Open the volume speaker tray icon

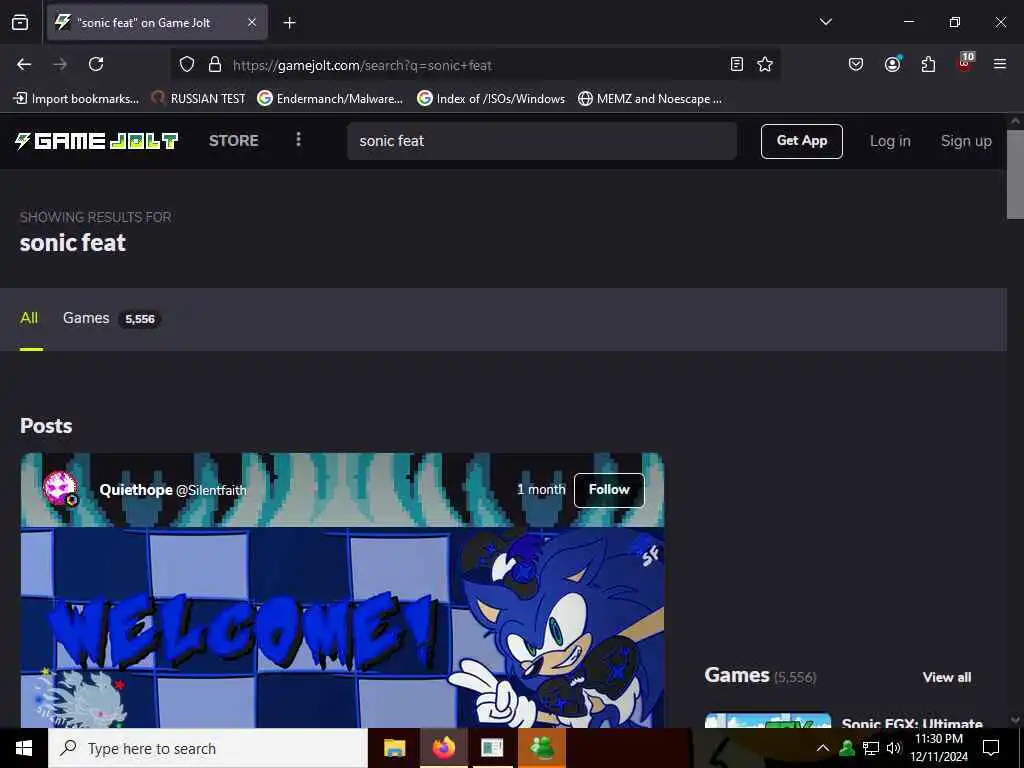tap(894, 748)
